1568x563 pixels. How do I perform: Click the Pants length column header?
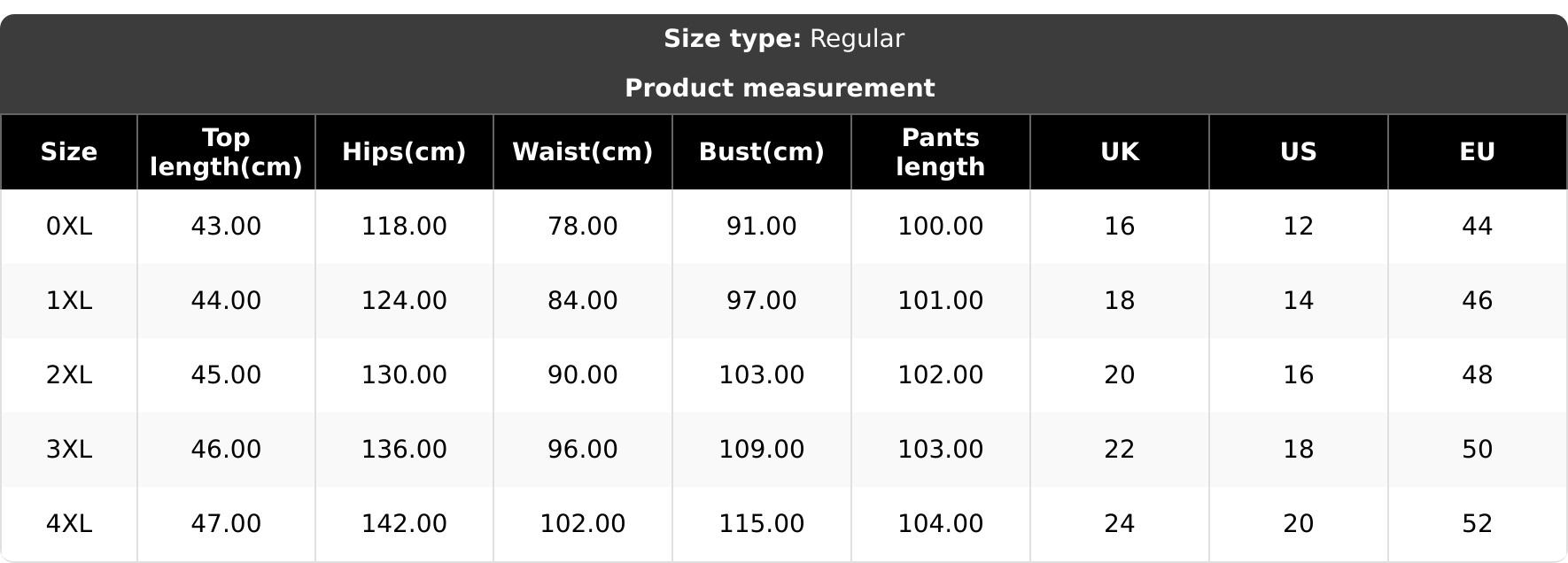click(941, 152)
